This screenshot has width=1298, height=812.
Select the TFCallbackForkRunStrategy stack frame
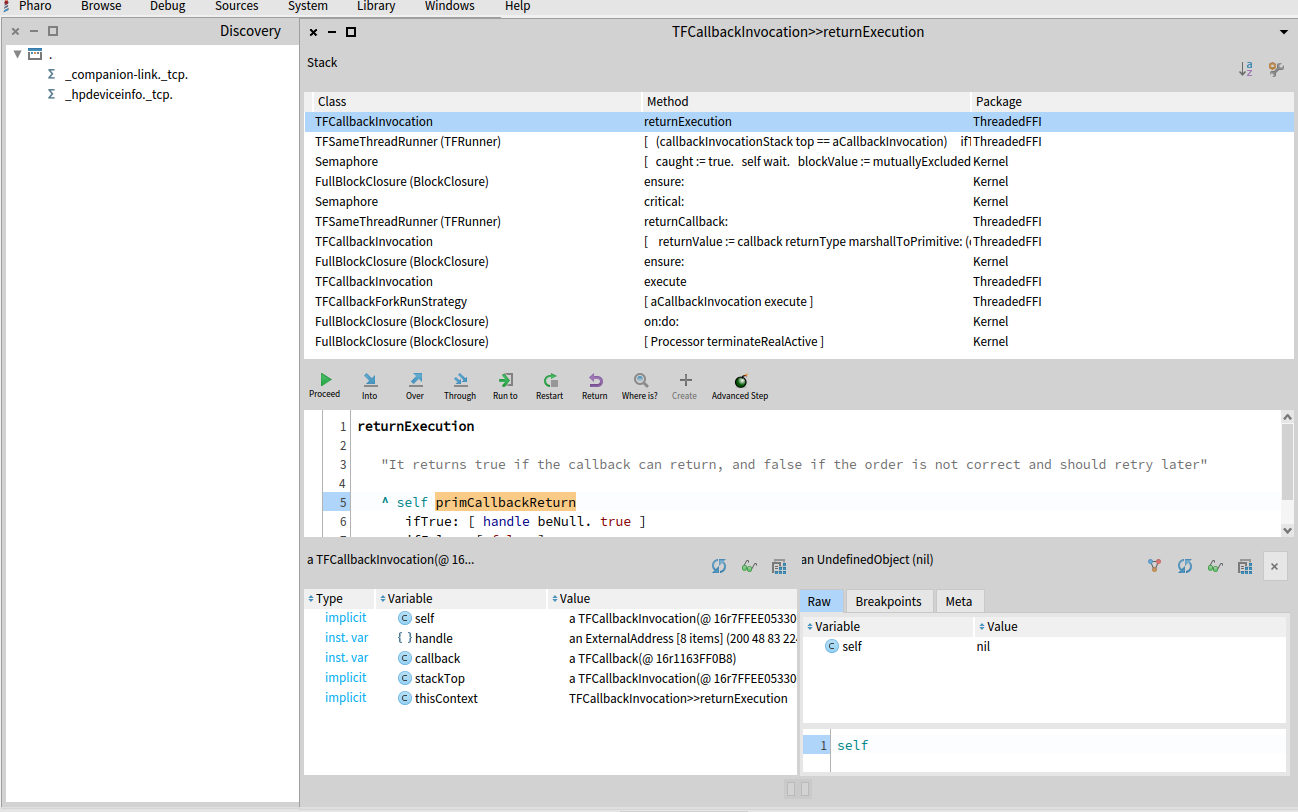(x=391, y=301)
